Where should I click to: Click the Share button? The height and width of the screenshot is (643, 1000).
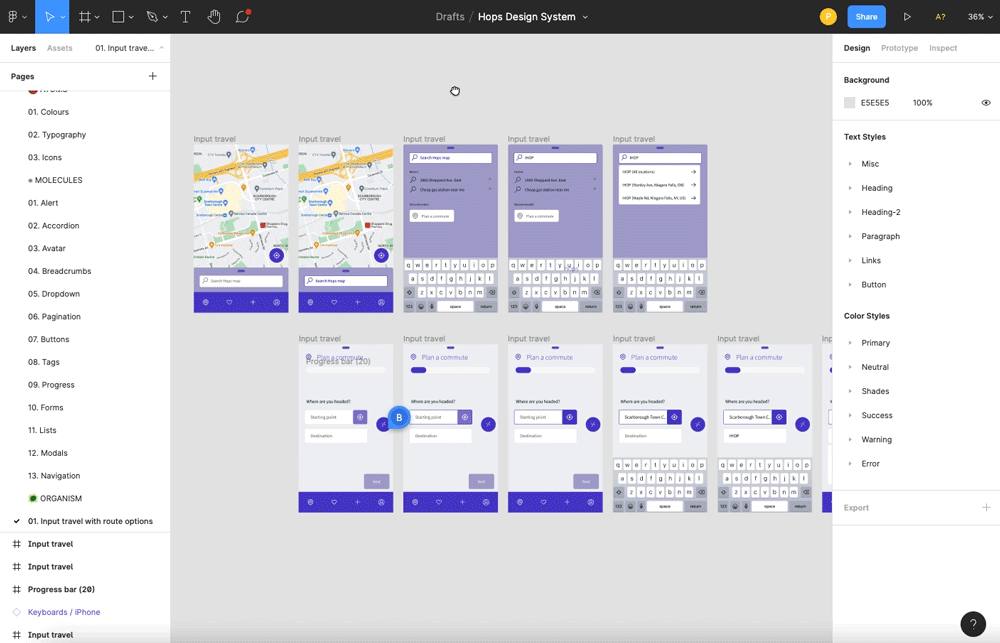(866, 17)
